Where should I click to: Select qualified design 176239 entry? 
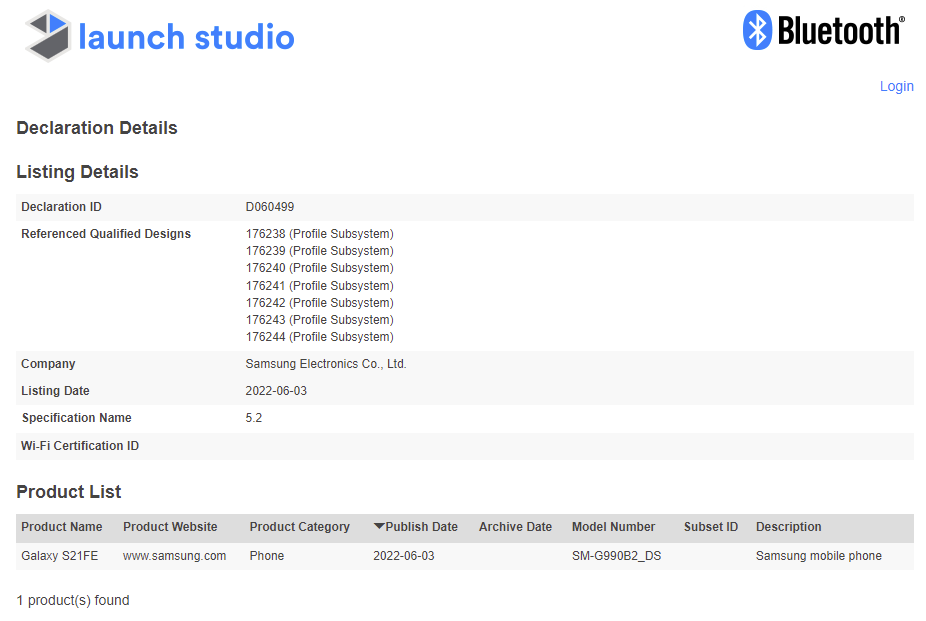click(319, 251)
